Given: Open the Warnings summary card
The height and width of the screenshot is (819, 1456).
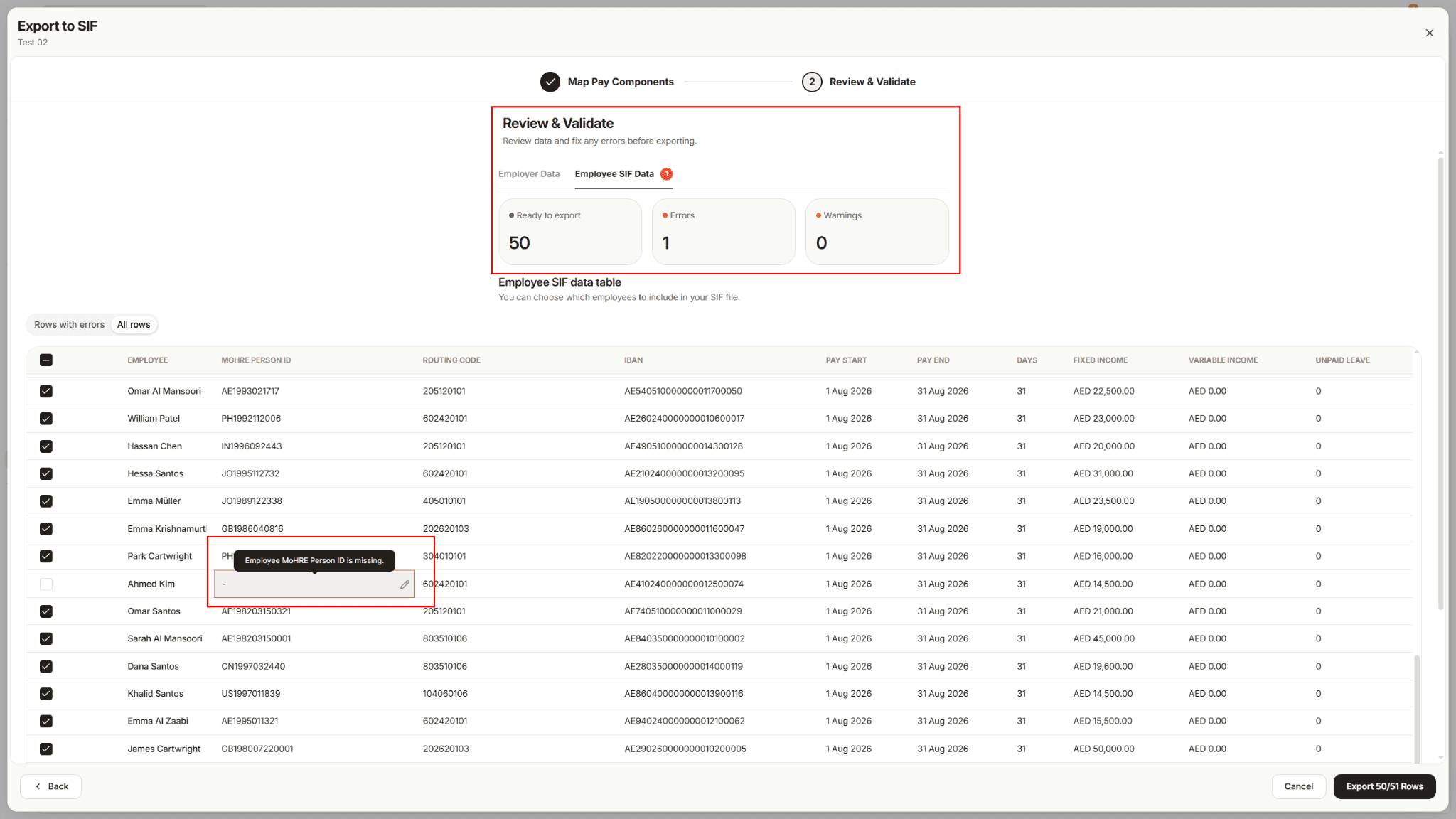Looking at the screenshot, I should 877,232.
